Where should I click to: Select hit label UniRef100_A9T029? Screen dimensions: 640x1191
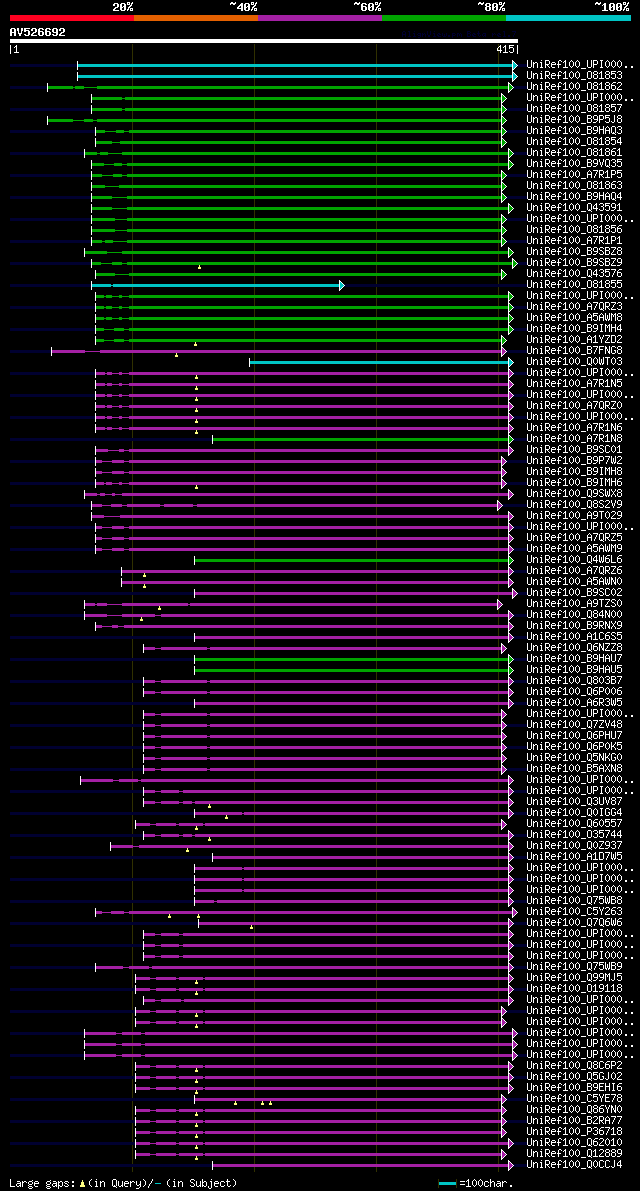[574, 517]
